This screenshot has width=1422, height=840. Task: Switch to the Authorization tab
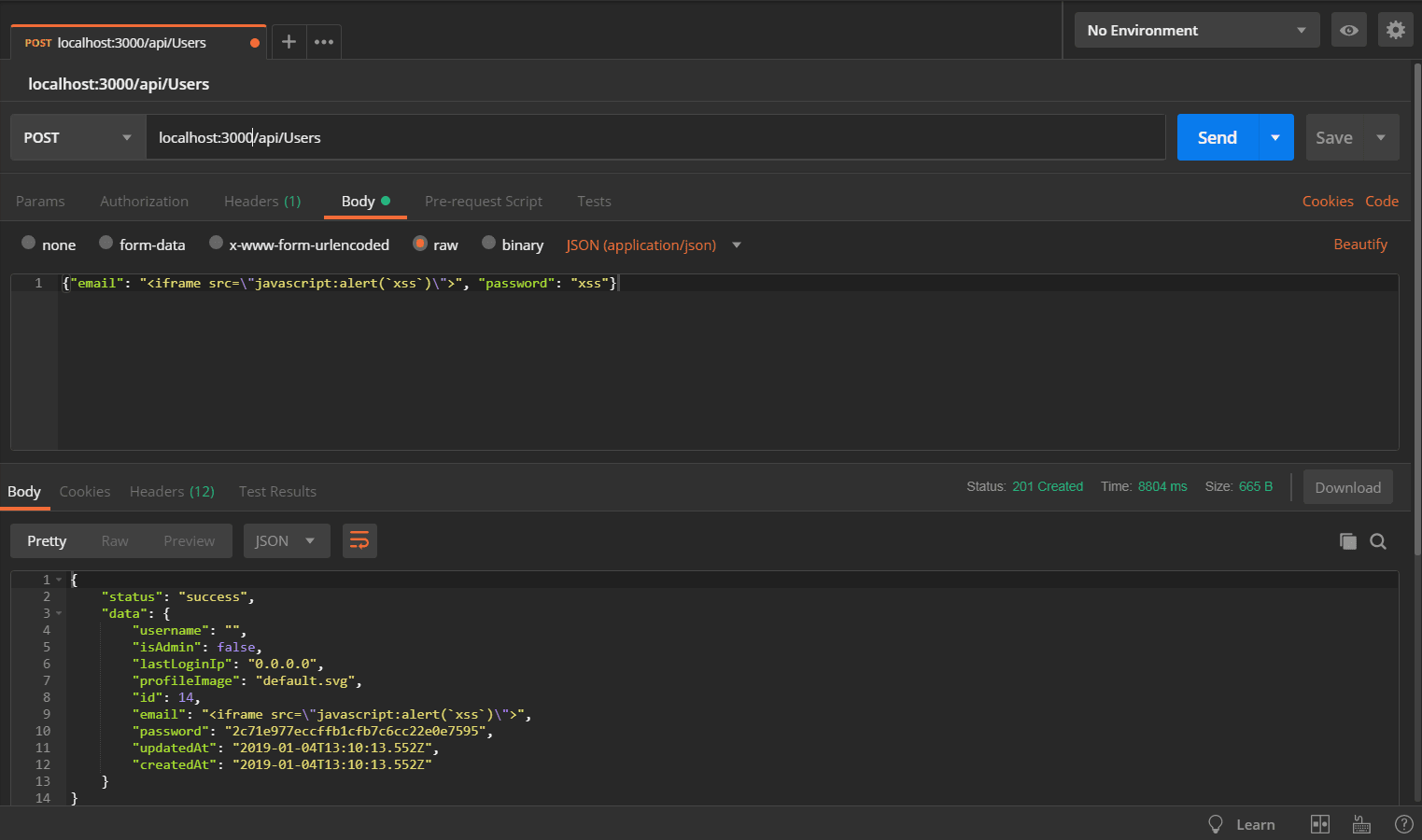144,201
